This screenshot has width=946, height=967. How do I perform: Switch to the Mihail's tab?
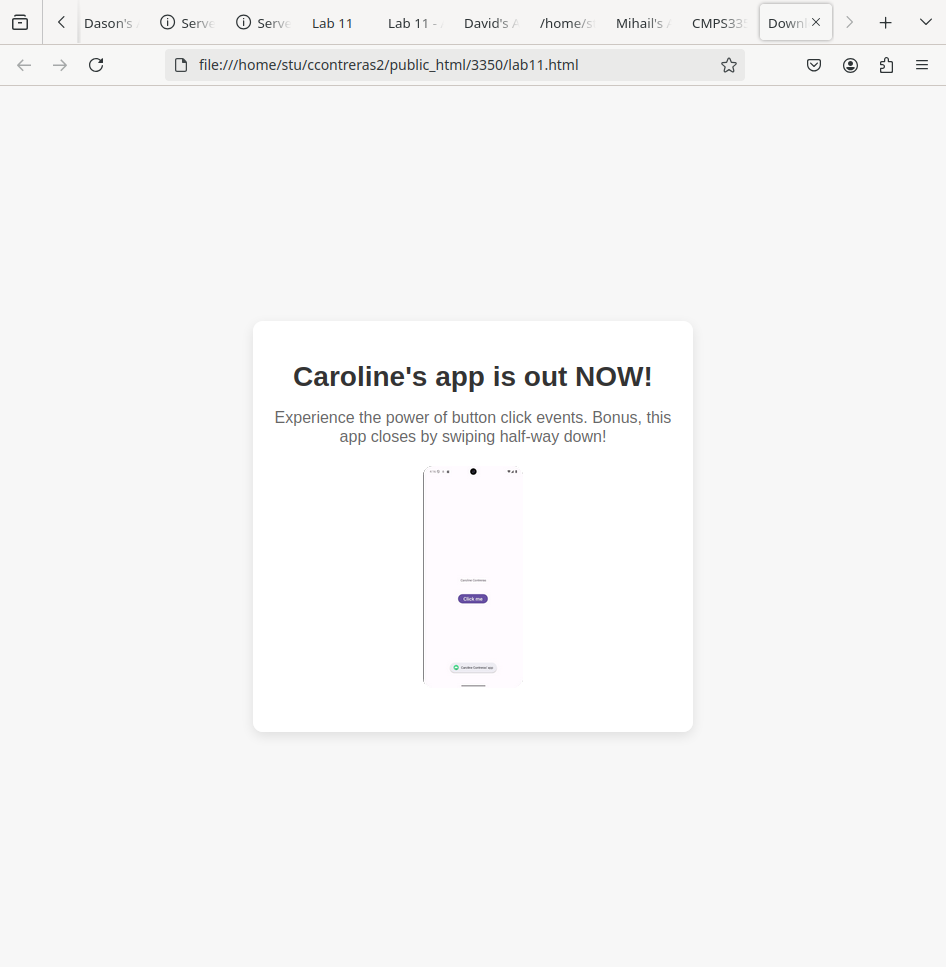click(x=642, y=22)
